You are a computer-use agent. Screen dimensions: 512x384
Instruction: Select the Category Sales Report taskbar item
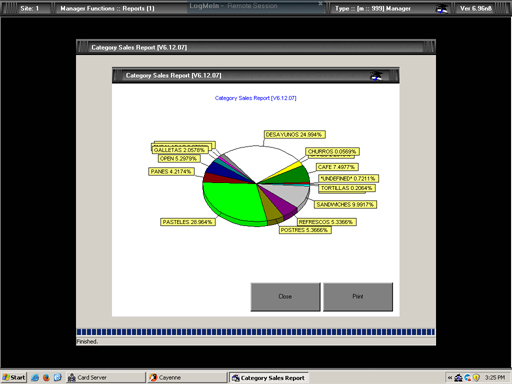(x=269, y=378)
